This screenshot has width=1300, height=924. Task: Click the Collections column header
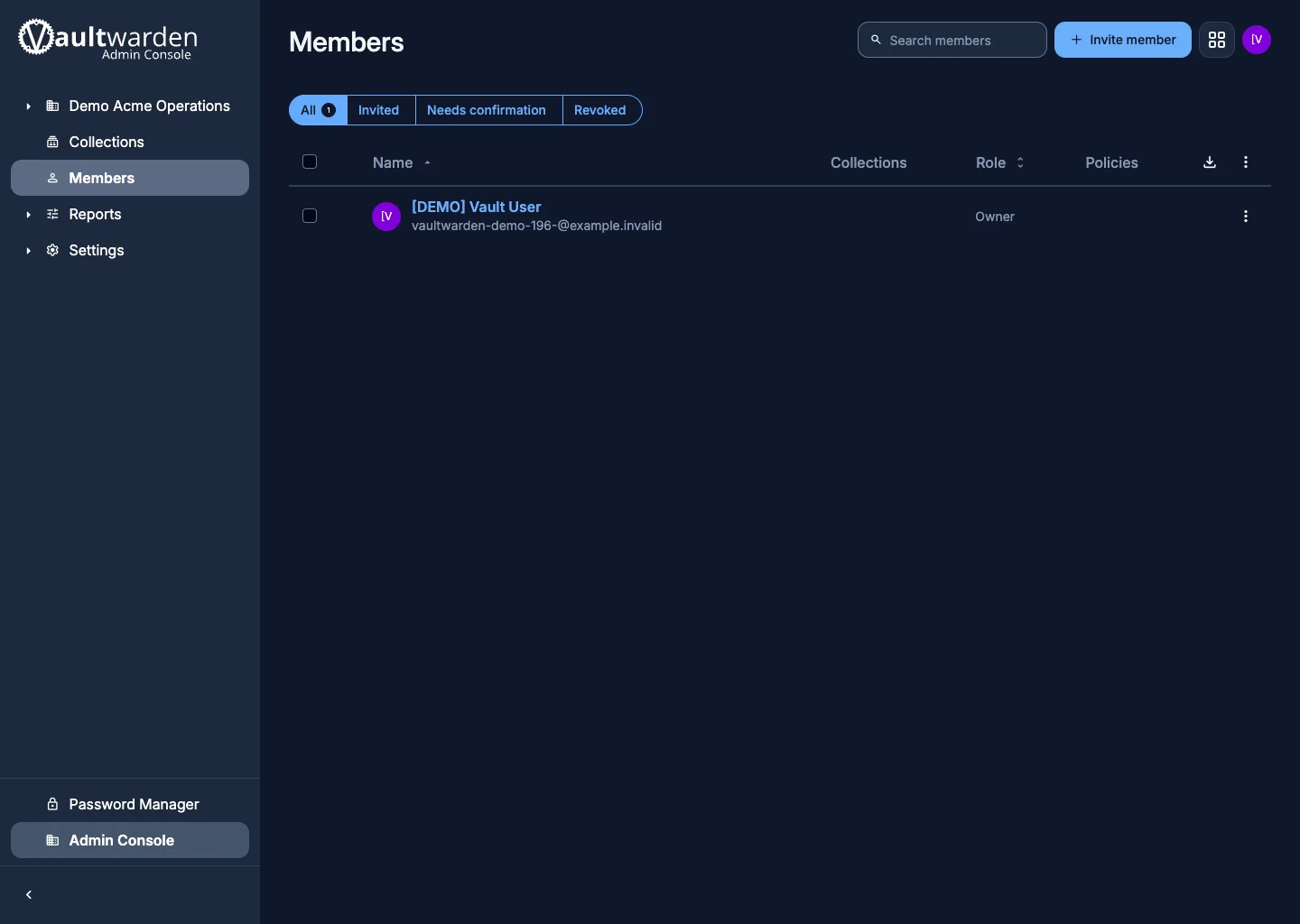coord(868,162)
